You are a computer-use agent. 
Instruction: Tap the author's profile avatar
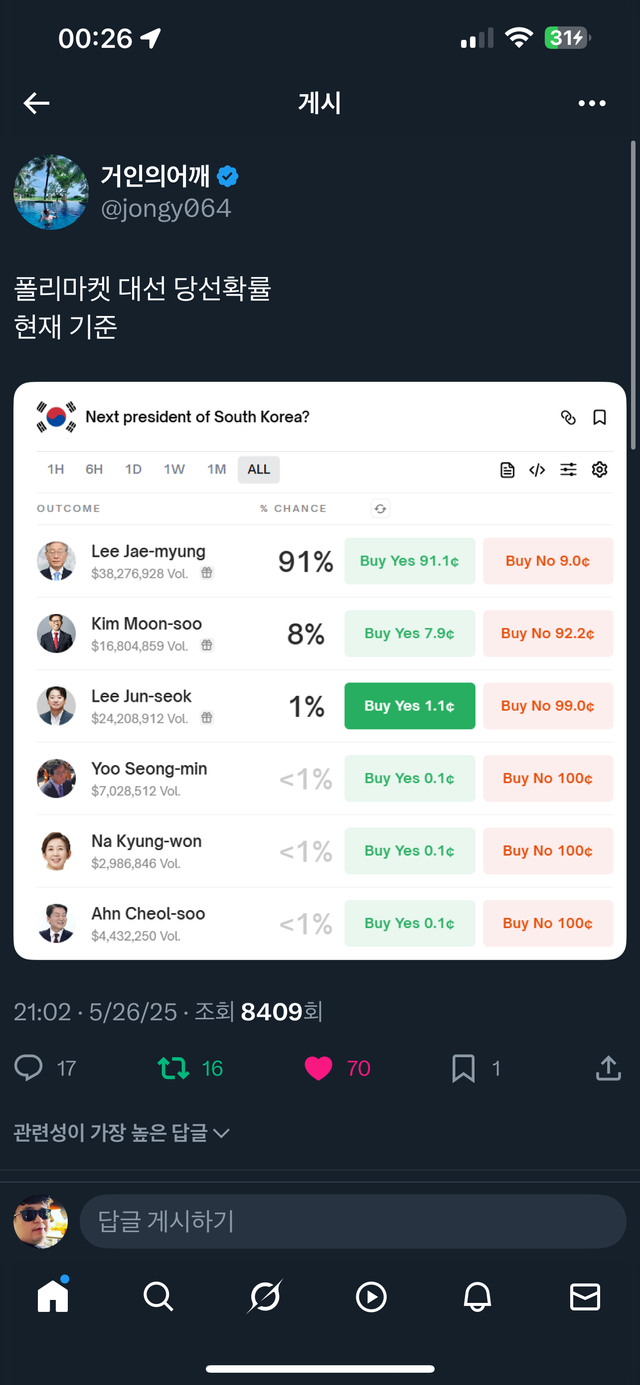(x=51, y=192)
